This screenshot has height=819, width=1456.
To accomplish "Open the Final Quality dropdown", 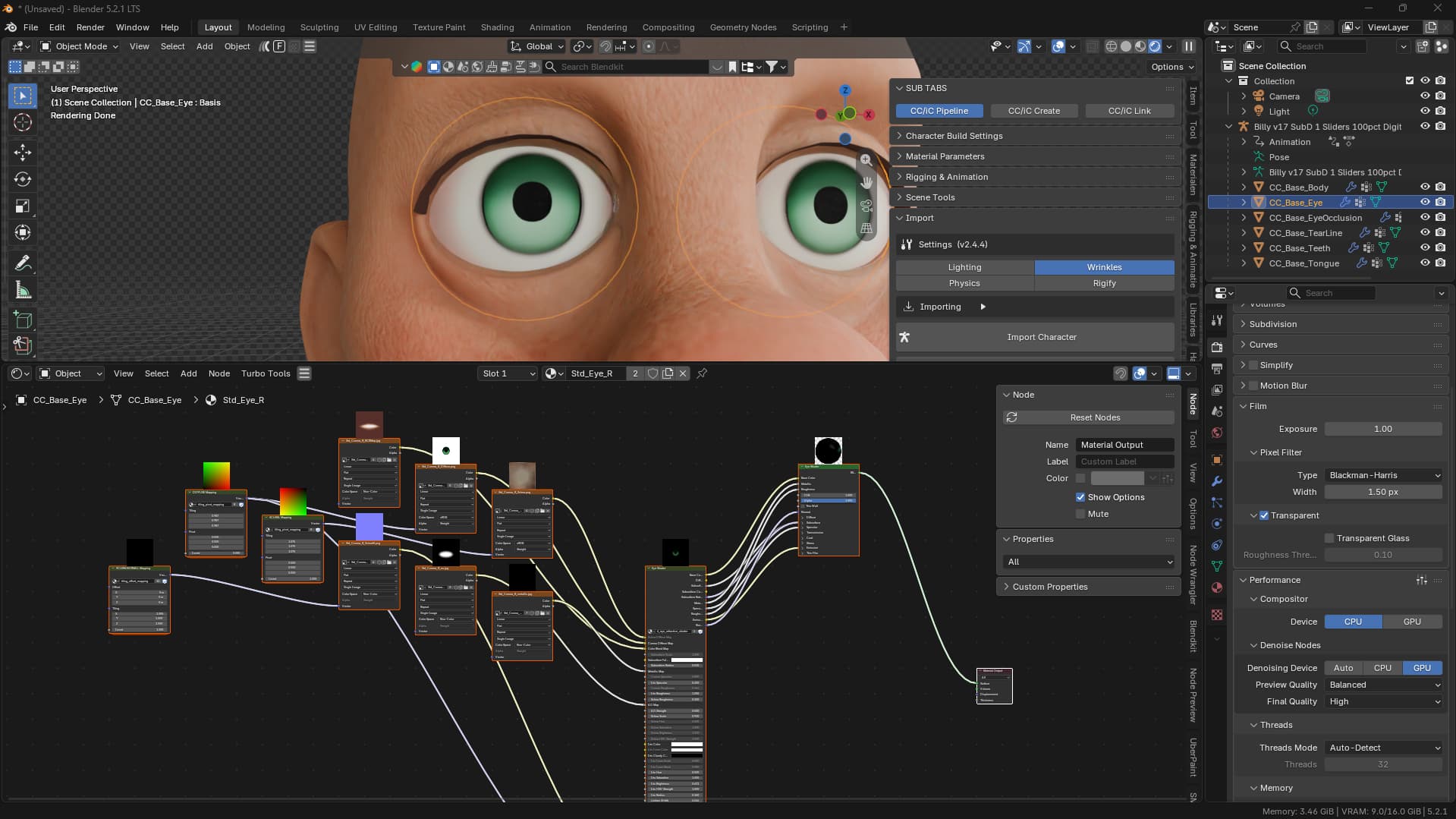I will coord(1383,701).
